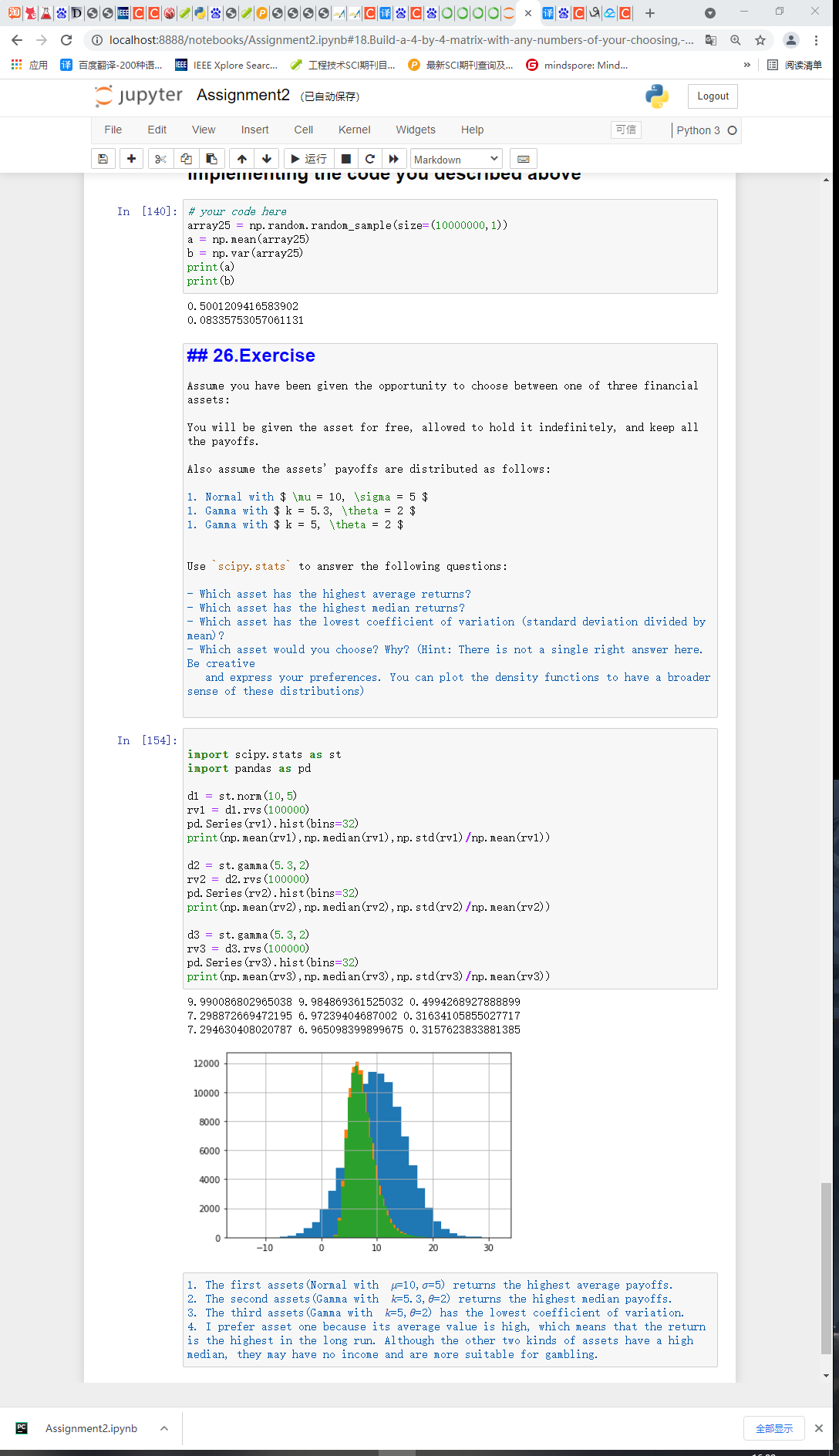Viewport: 839px width, 1456px height.
Task: Move the selected cell down
Action: (x=267, y=159)
